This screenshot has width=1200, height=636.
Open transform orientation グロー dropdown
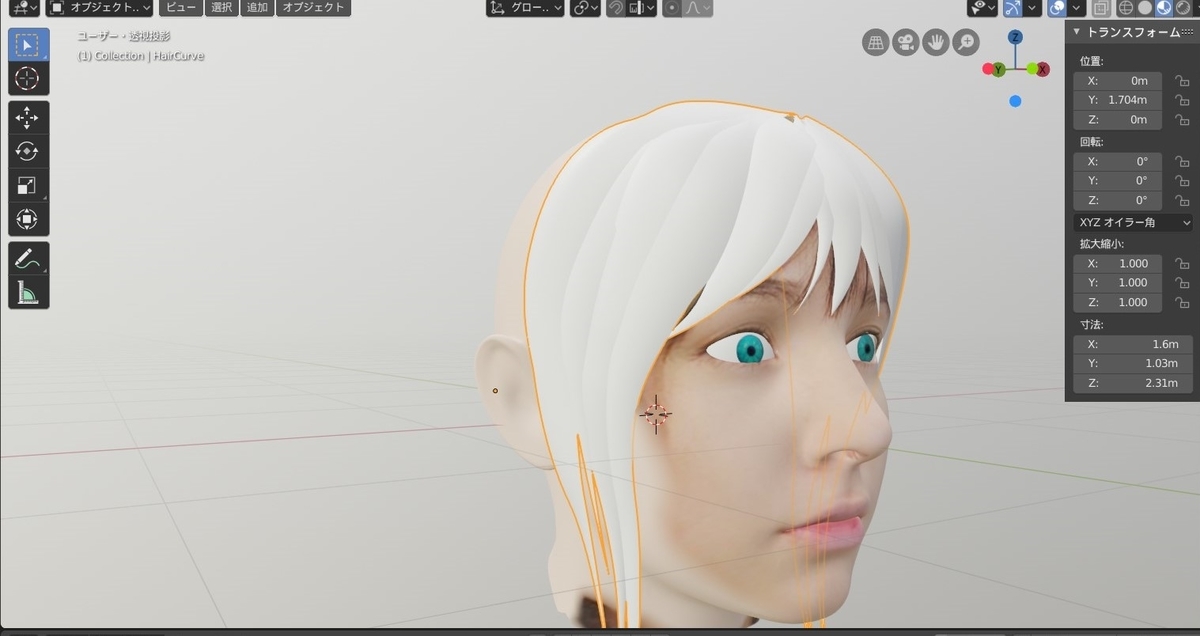click(x=526, y=8)
